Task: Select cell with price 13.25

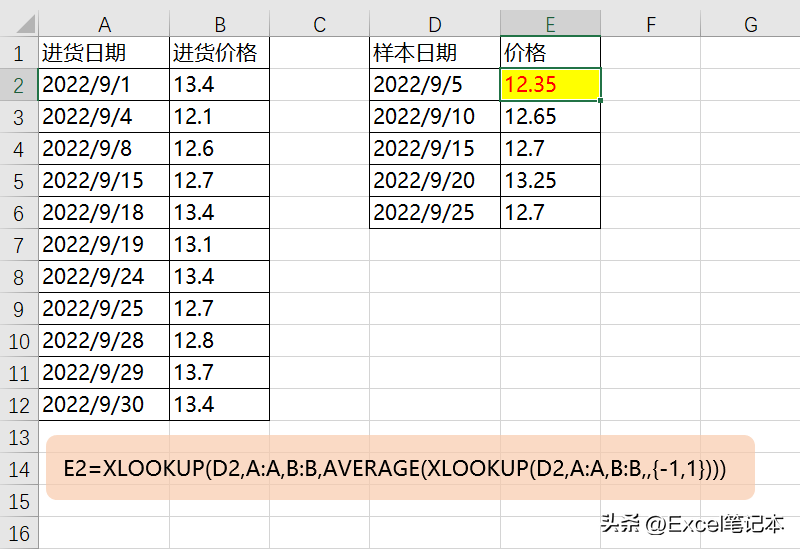Action: point(550,181)
